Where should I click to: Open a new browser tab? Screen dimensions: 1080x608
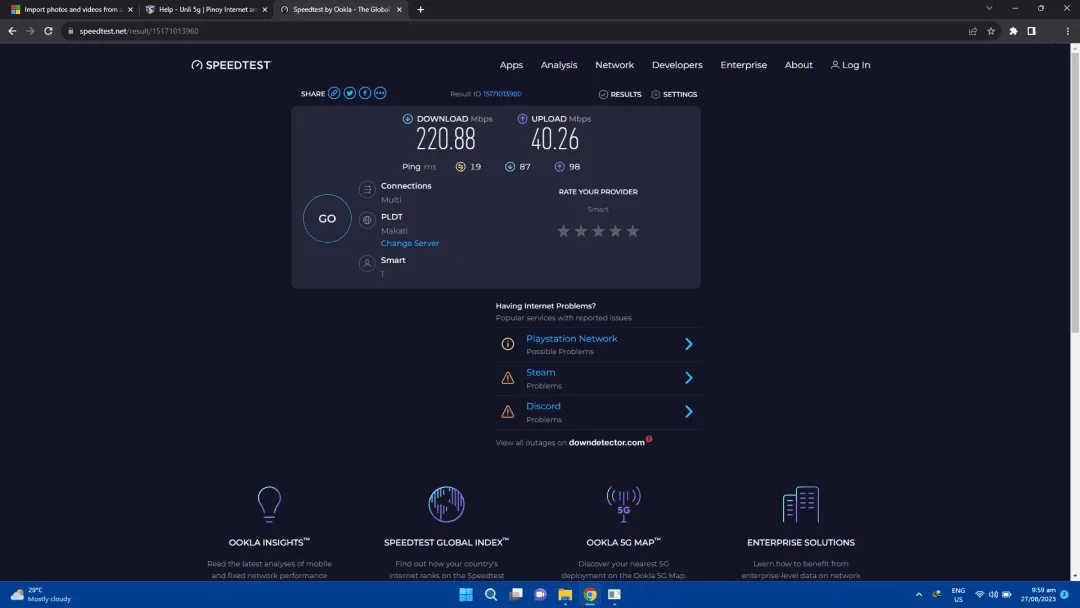[x=420, y=10]
